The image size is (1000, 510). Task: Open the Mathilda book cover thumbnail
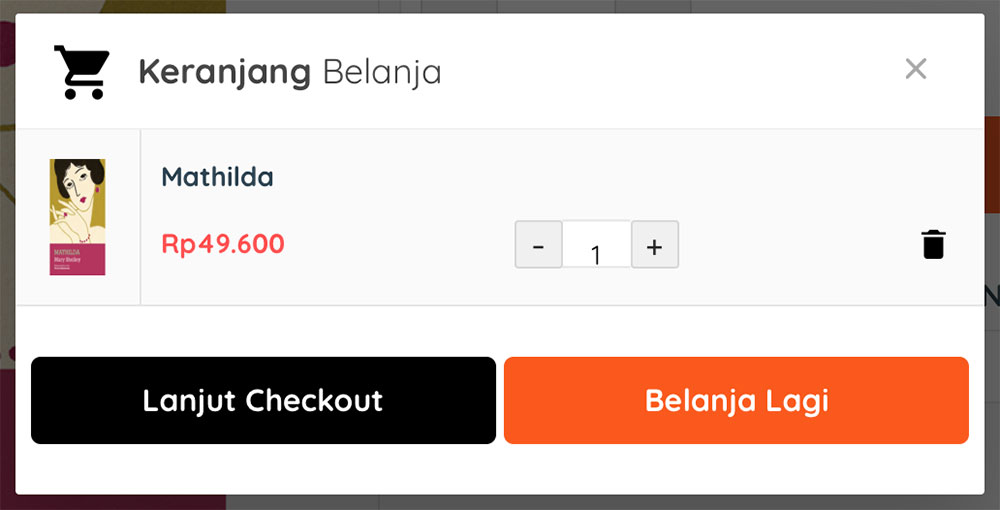pyautogui.click(x=78, y=217)
